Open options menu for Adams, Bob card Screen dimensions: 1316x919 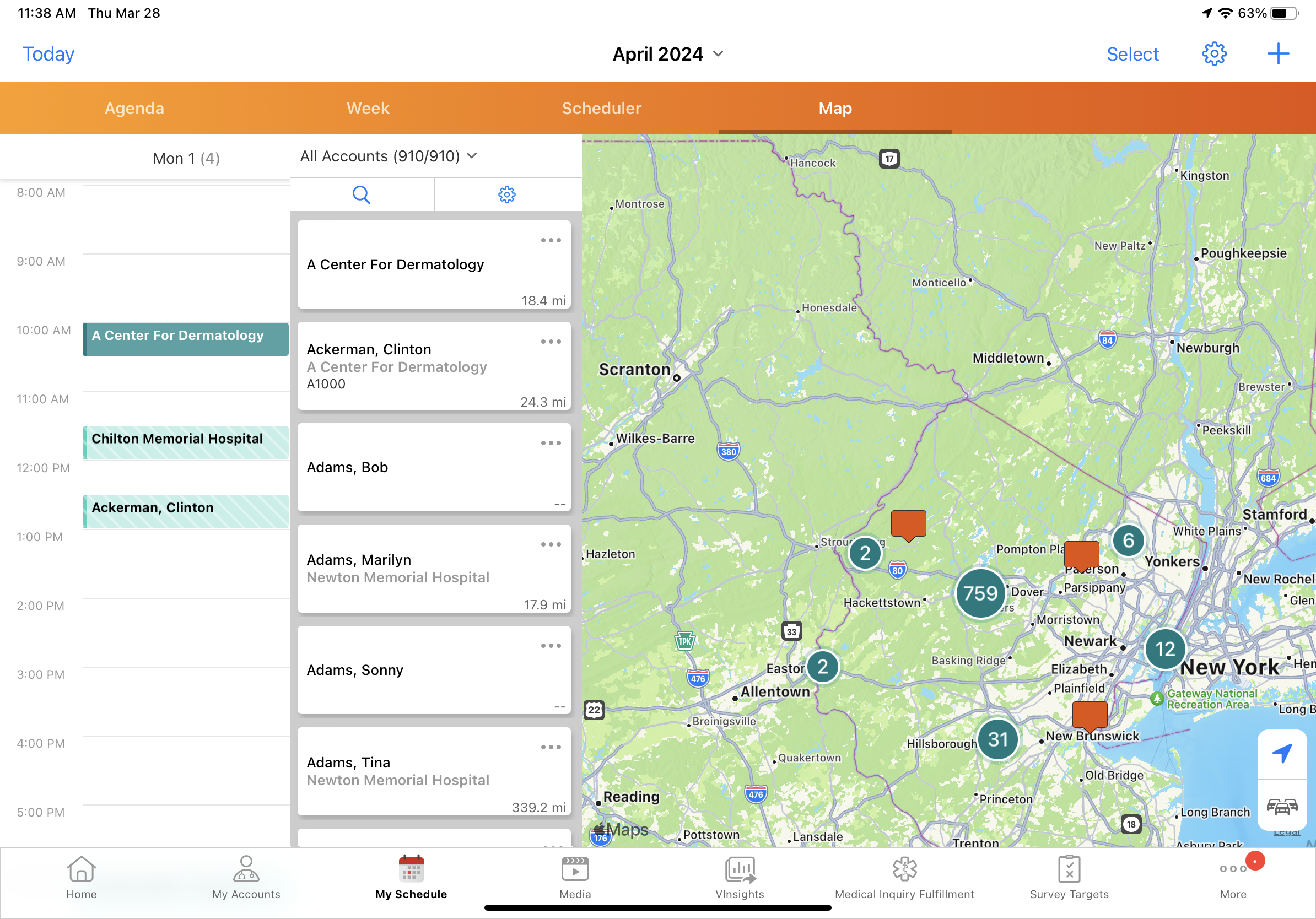click(x=550, y=443)
